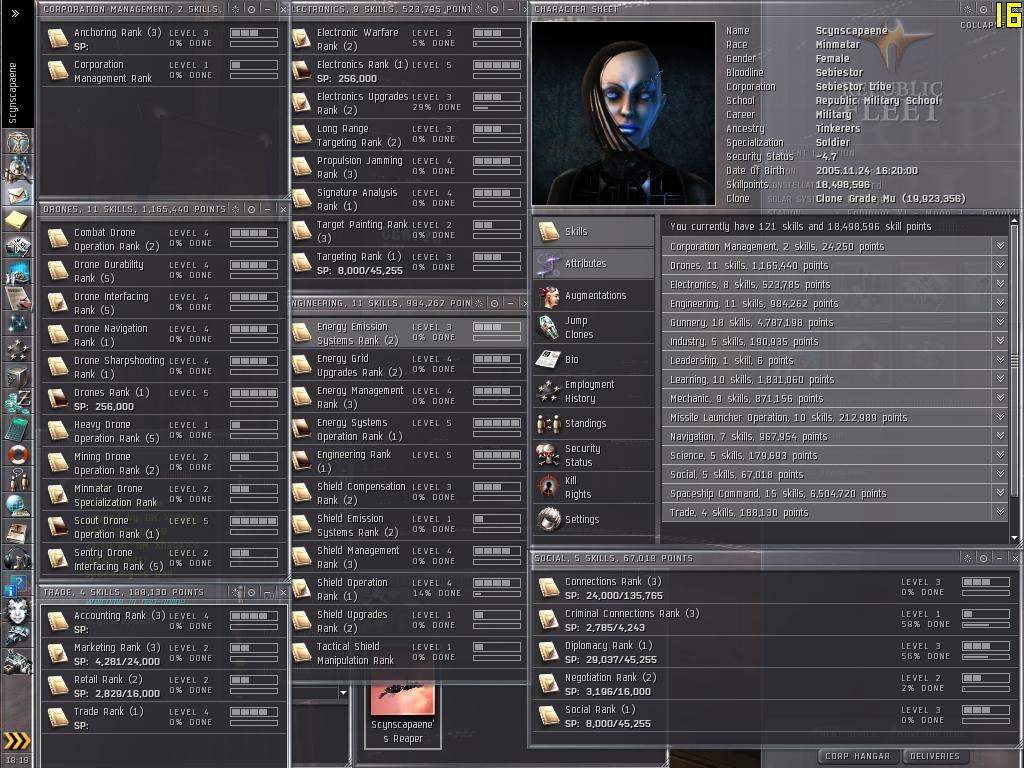Open the character sheet Vitruvian-man sidebar icon
Screen dimensions: 1024x768
18,142
